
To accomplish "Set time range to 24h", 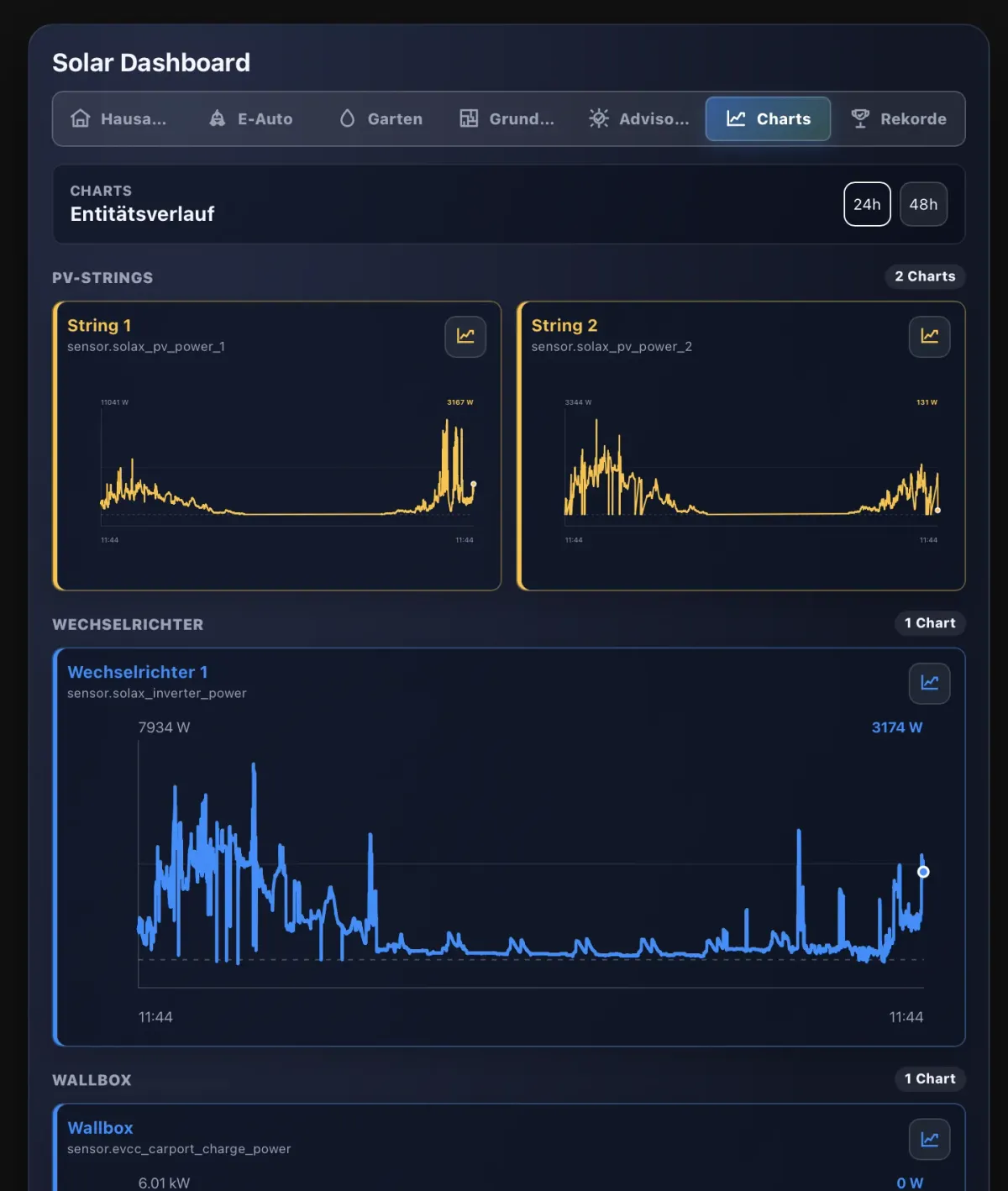I will tap(867, 204).
